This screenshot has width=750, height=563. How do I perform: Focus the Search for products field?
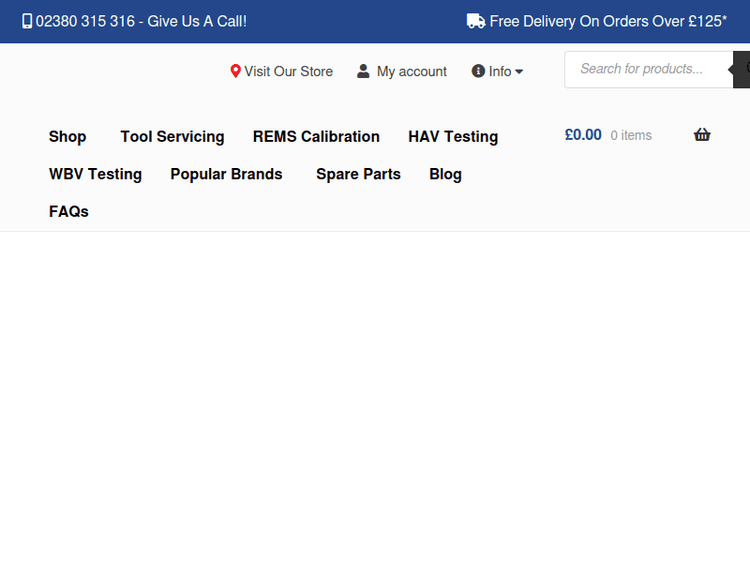click(x=649, y=69)
